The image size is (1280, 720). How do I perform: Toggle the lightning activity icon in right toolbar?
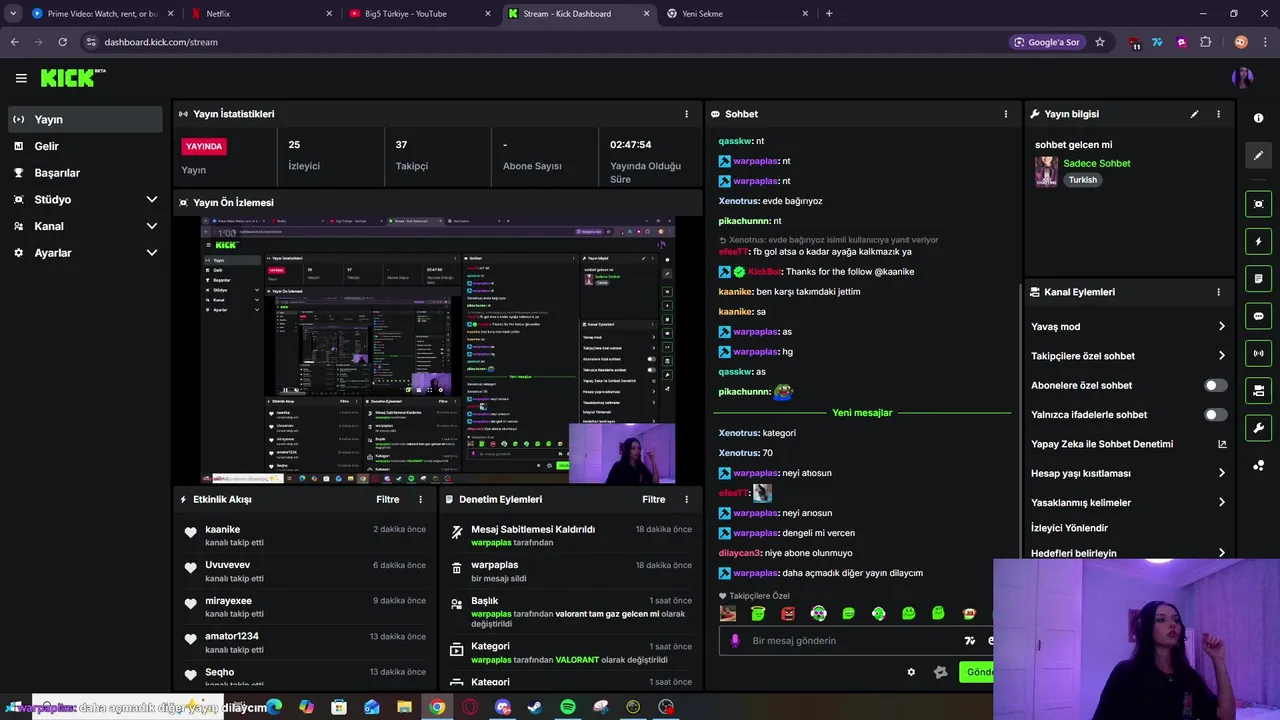(1258, 241)
